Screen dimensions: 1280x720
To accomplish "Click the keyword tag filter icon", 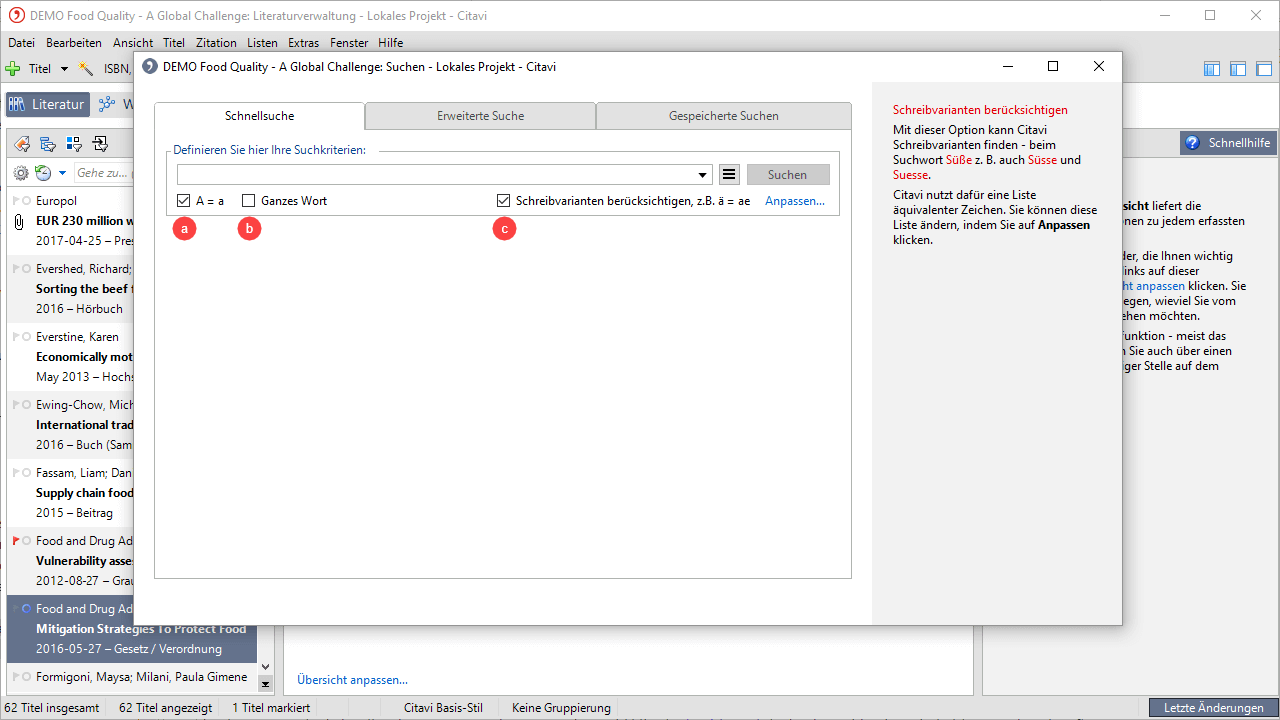I will pyautogui.click(x=21, y=144).
